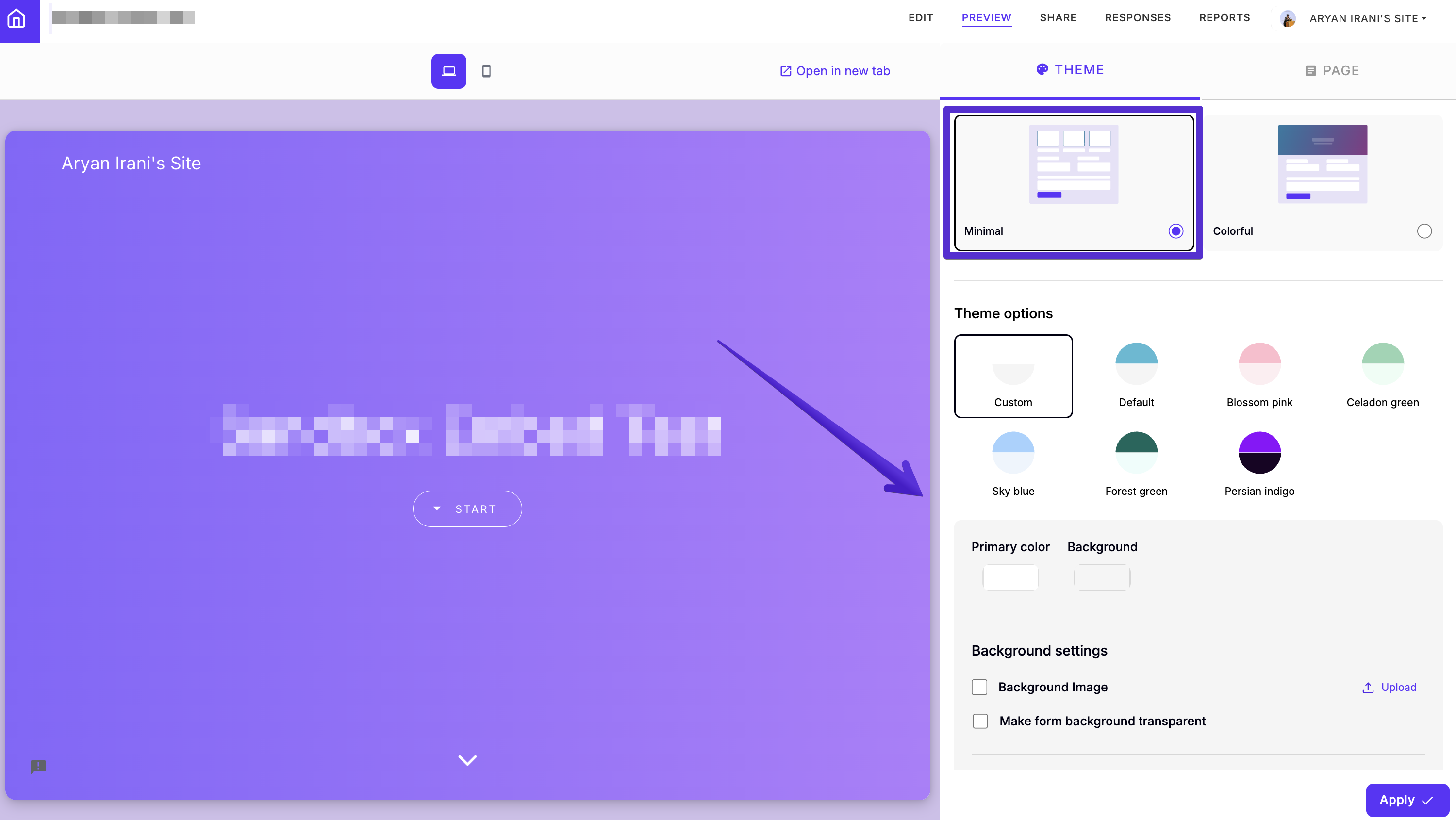The image size is (1456, 820).
Task: Select the Minimal layout radio button
Action: coord(1175,231)
